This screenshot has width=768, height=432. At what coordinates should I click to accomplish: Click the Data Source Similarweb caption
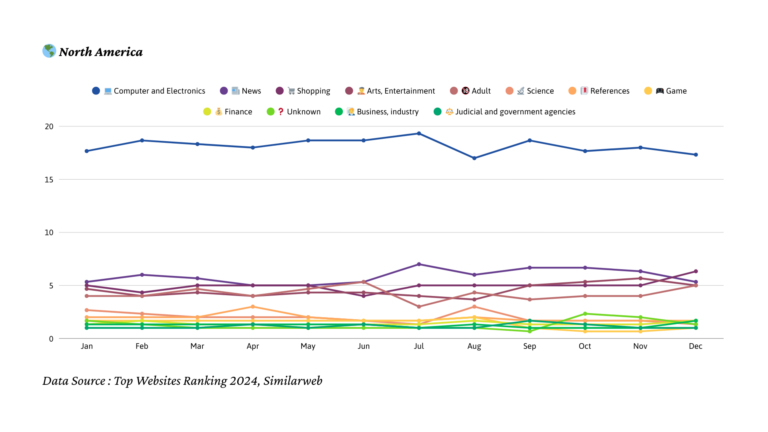182,381
